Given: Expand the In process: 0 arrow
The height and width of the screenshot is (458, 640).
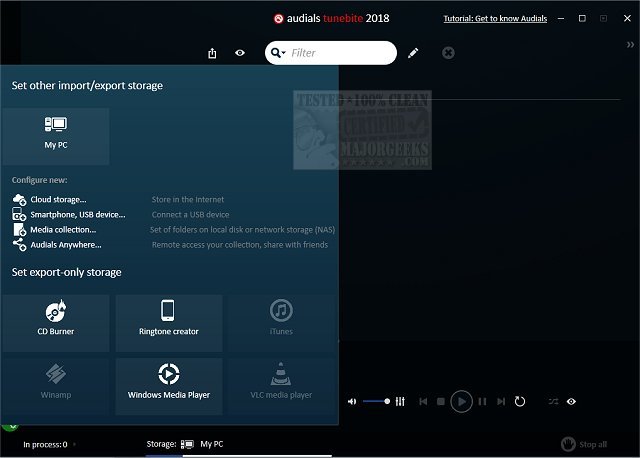Looking at the screenshot, I should [x=75, y=444].
